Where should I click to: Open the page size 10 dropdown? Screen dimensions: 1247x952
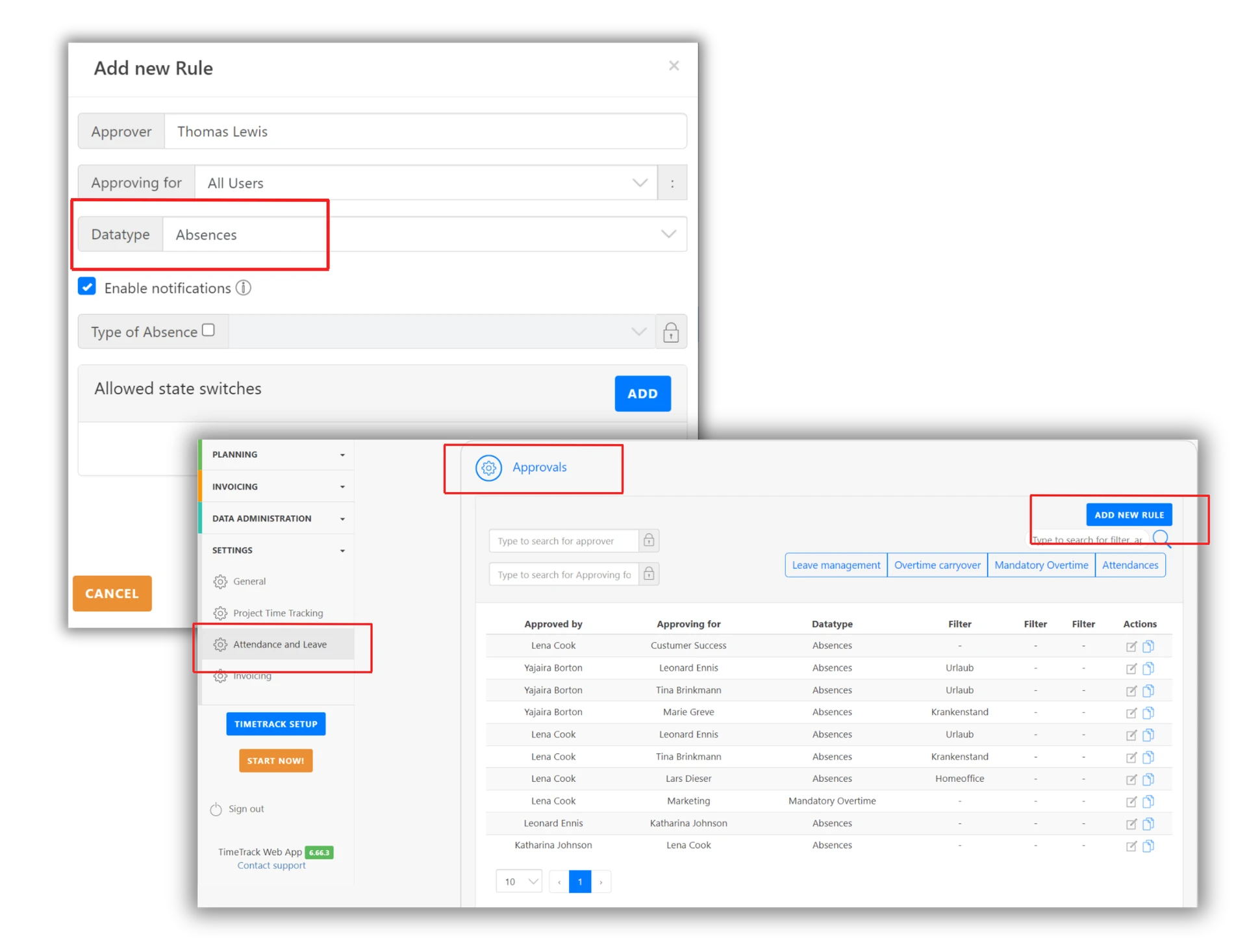point(519,882)
